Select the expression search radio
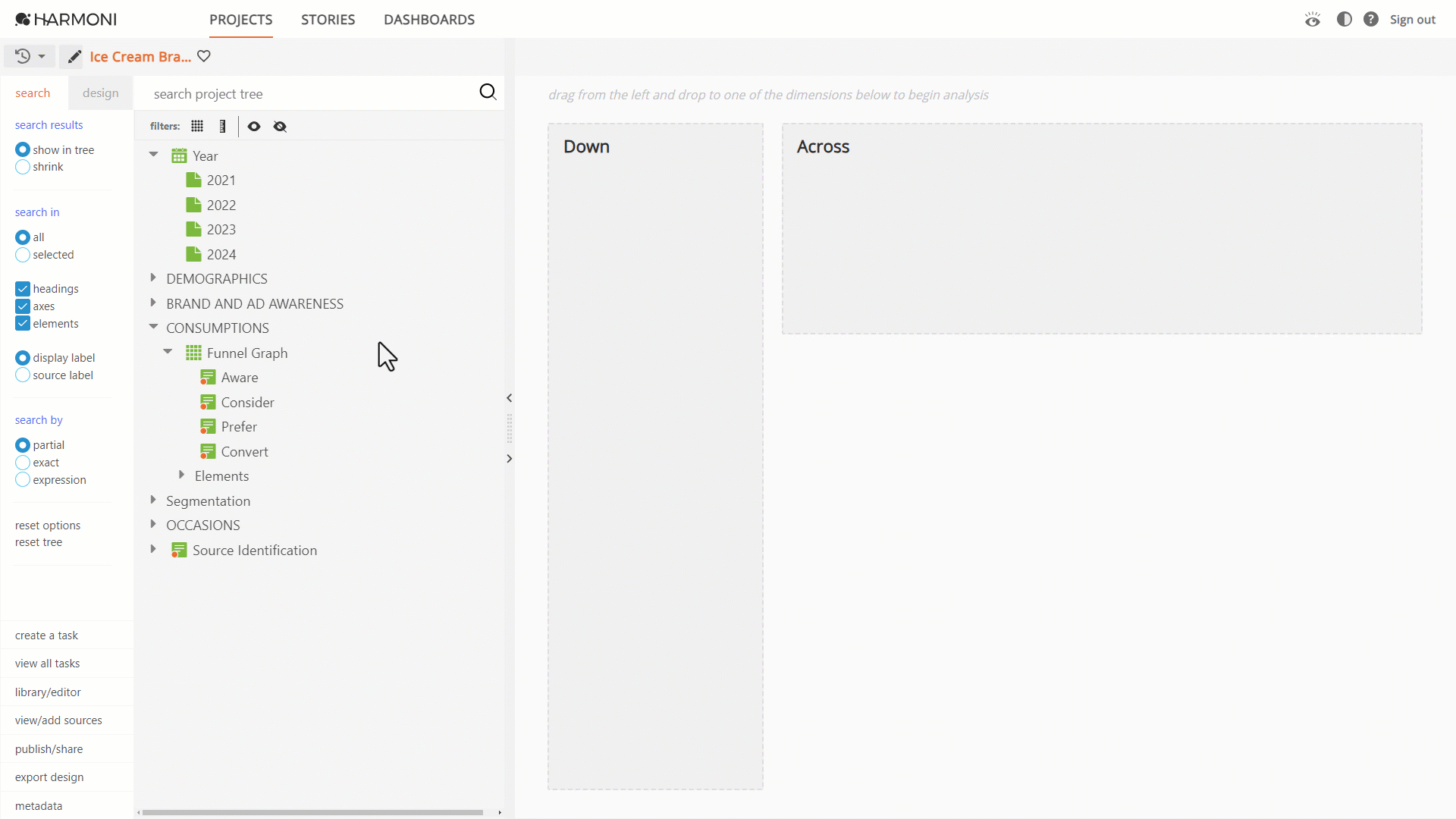1456x819 pixels. (x=23, y=480)
